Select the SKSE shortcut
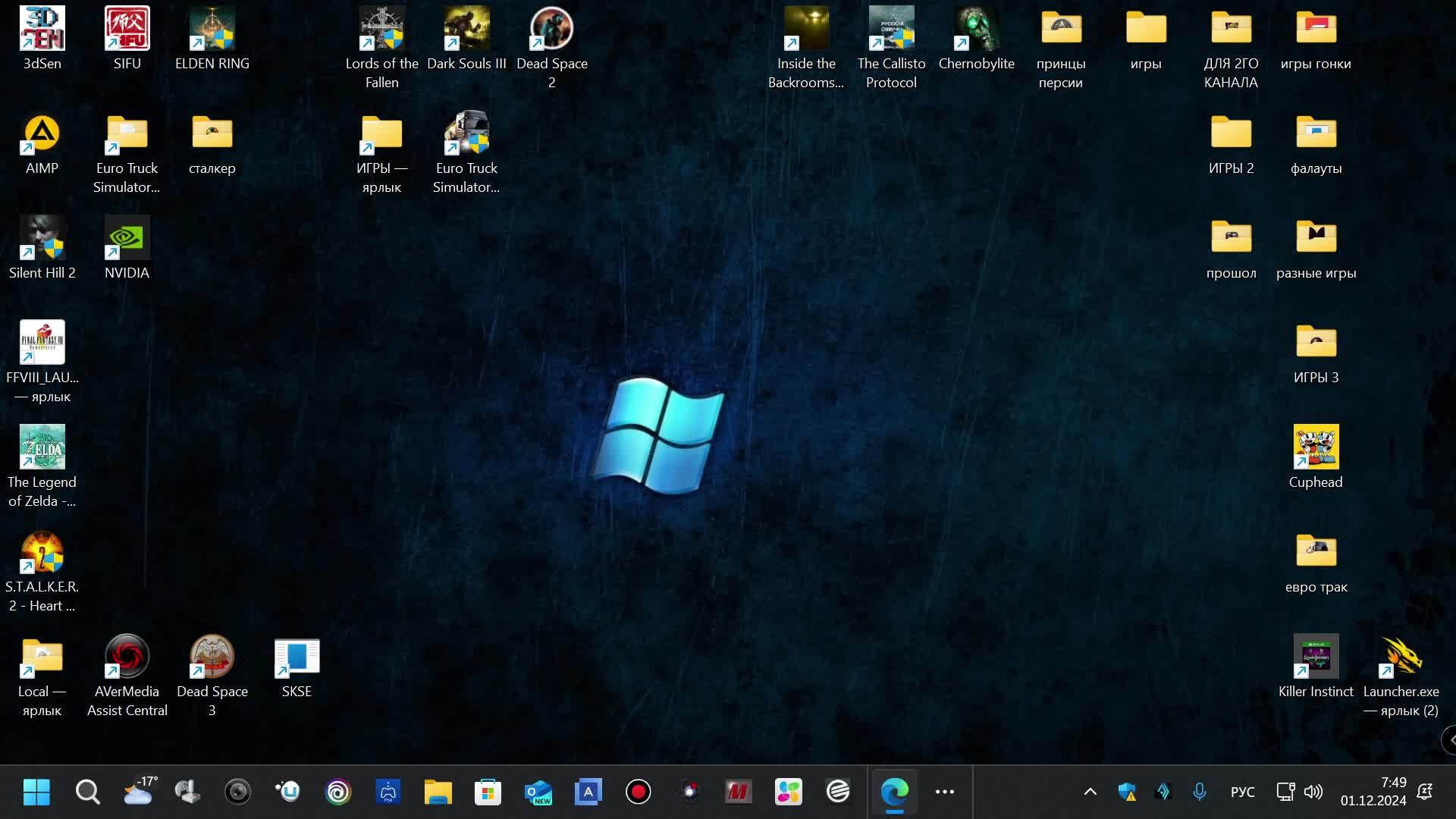Screen dimensions: 1456x819 point(297,667)
